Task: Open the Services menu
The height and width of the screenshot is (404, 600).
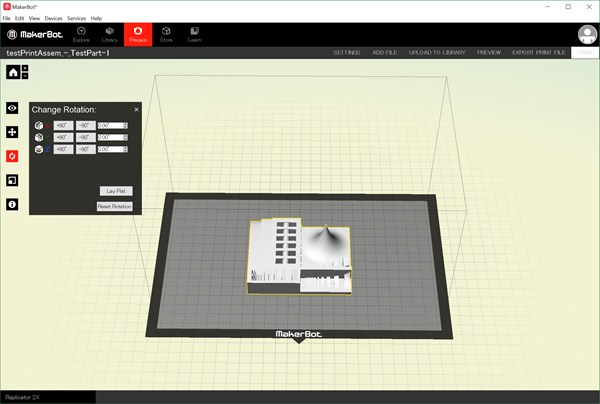Action: point(77,18)
